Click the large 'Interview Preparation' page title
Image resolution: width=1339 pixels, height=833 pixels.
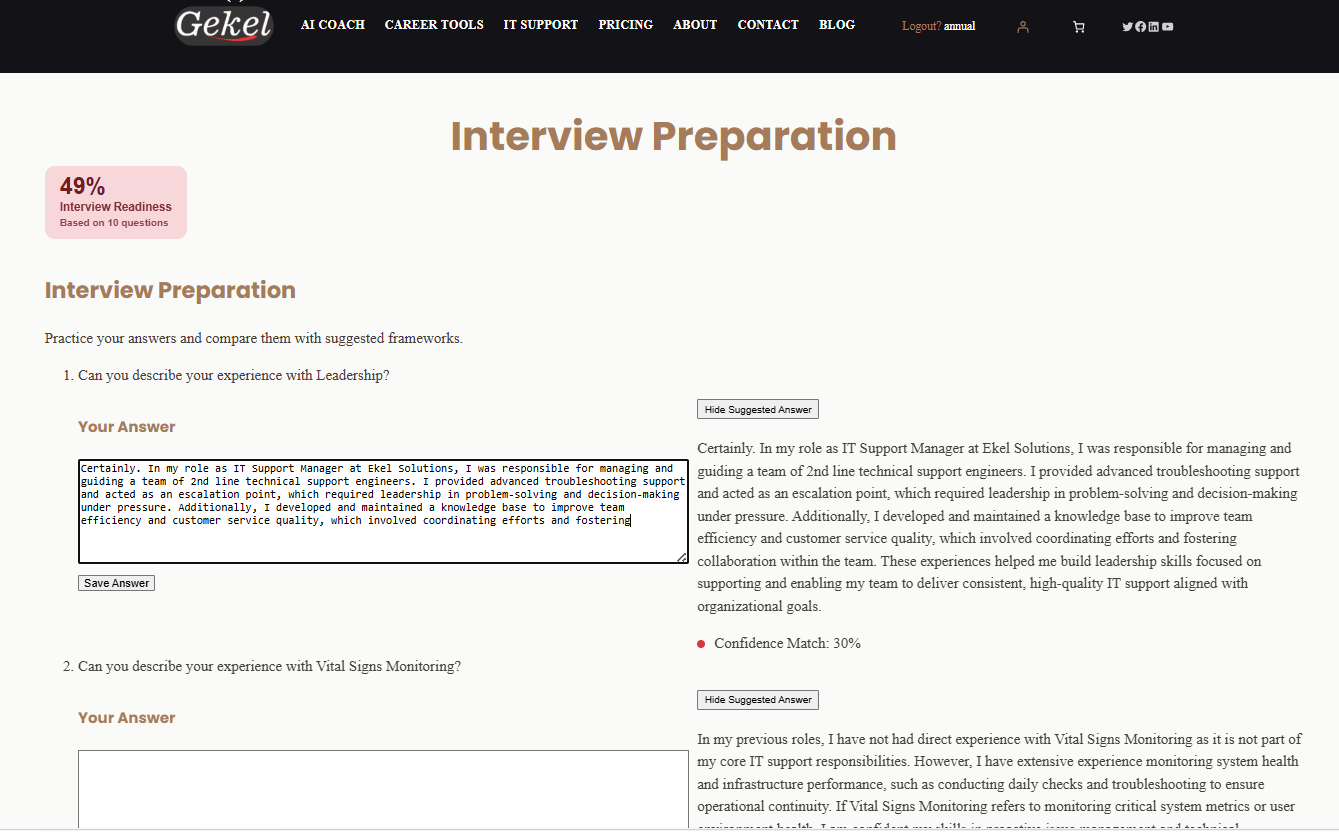point(673,136)
